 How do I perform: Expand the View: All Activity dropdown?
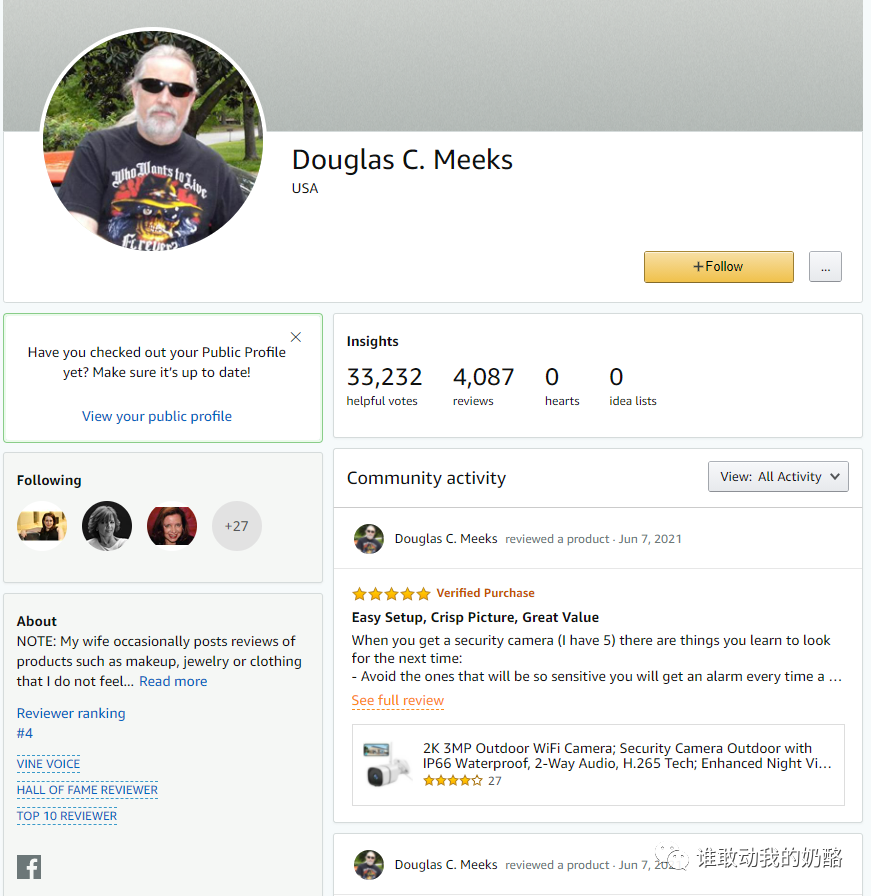(x=778, y=477)
